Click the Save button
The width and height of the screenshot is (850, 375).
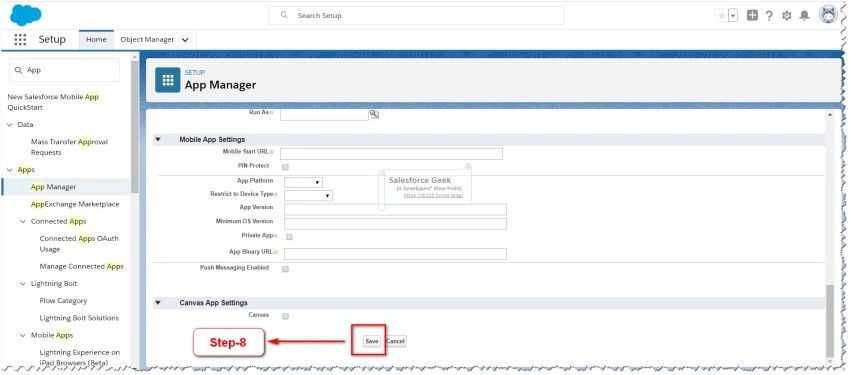(x=371, y=341)
